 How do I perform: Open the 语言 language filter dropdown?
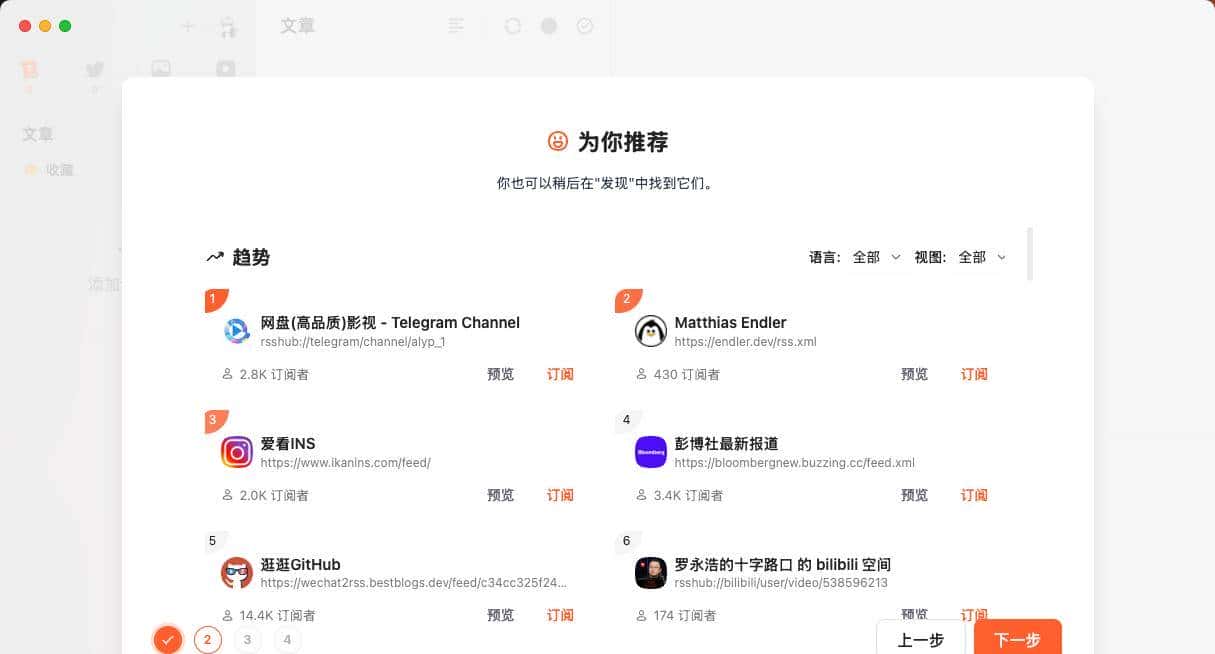point(875,257)
